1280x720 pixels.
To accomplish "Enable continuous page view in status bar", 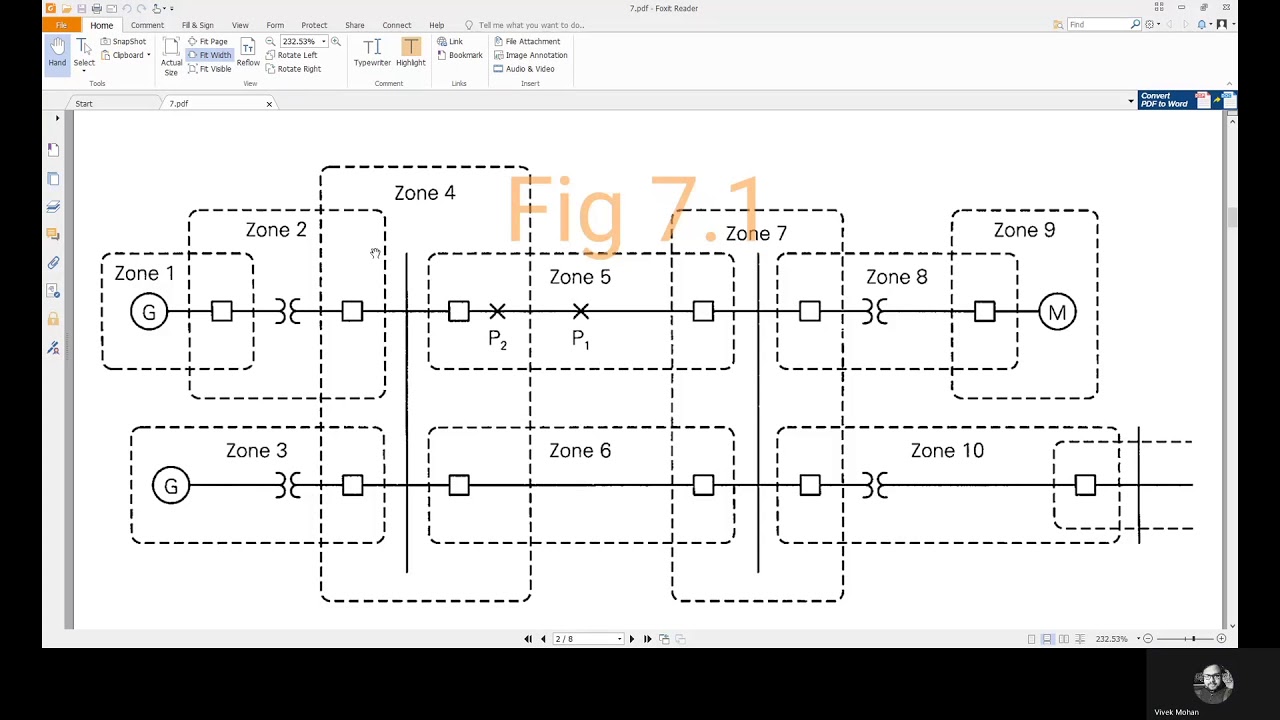I will [1047, 639].
